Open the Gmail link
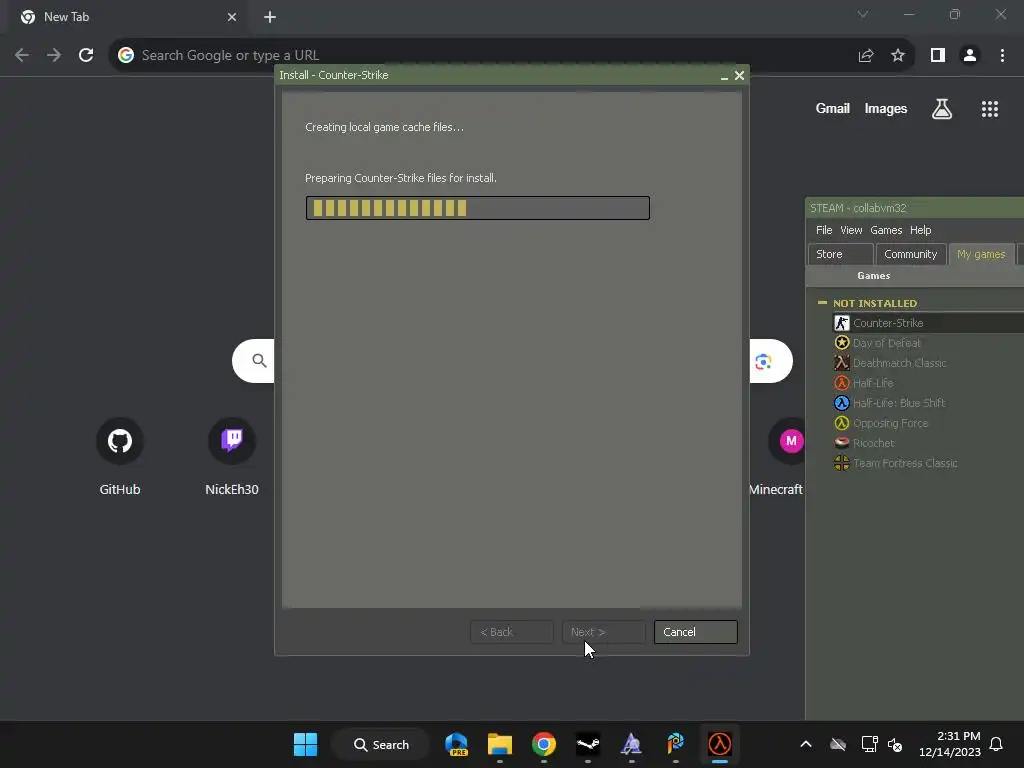 tap(832, 108)
